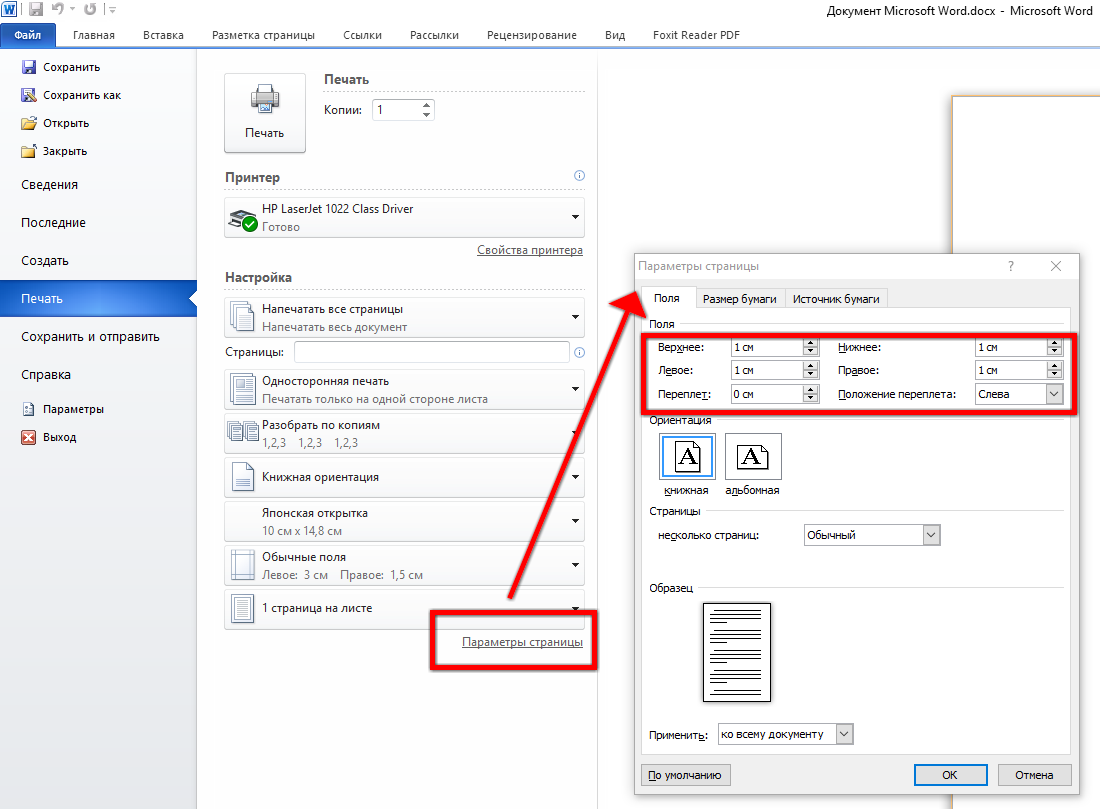
Task: Increase the copies count with the up arrow
Action: (x=427, y=104)
